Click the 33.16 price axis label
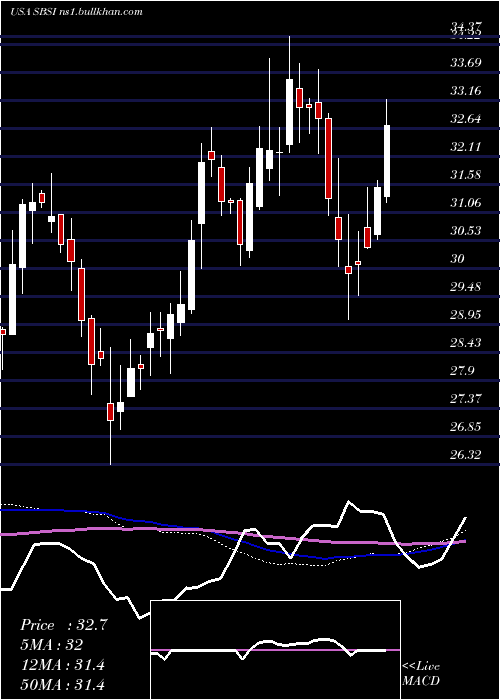The height and width of the screenshot is (700, 500). (466, 91)
